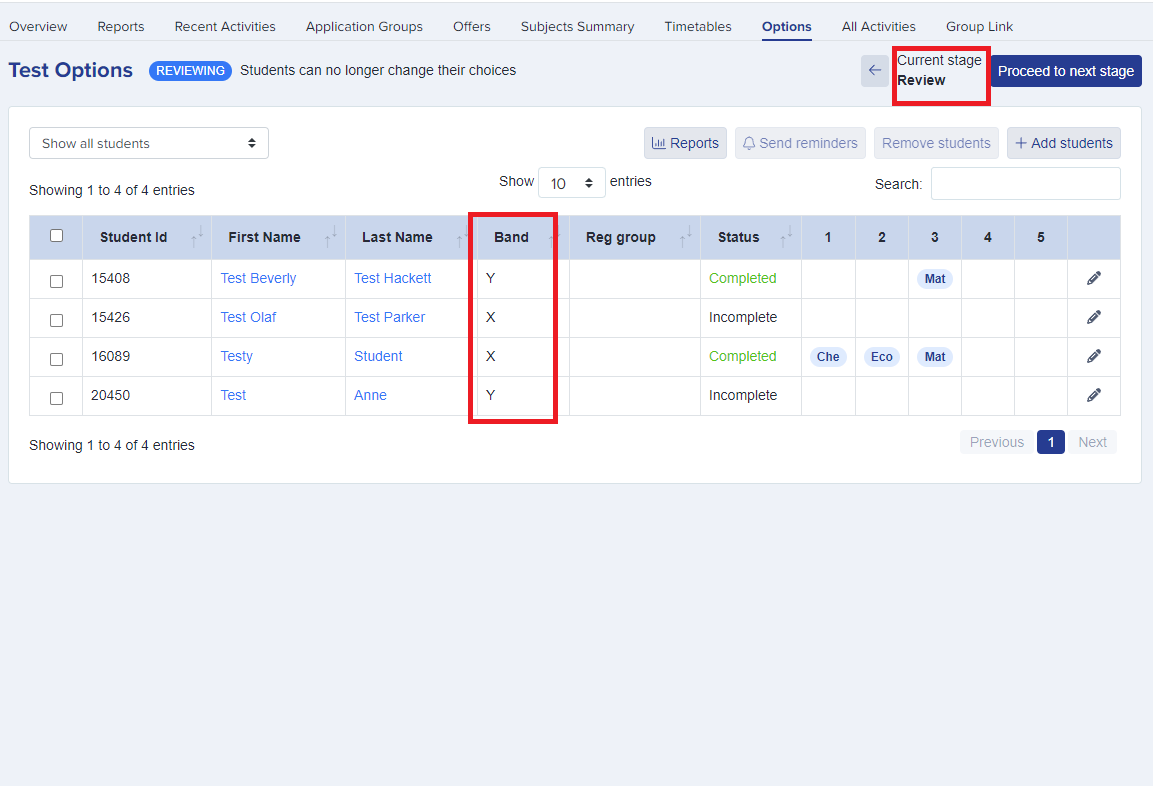
Task: Click the back arrow icon beside Current stage
Action: coord(874,71)
